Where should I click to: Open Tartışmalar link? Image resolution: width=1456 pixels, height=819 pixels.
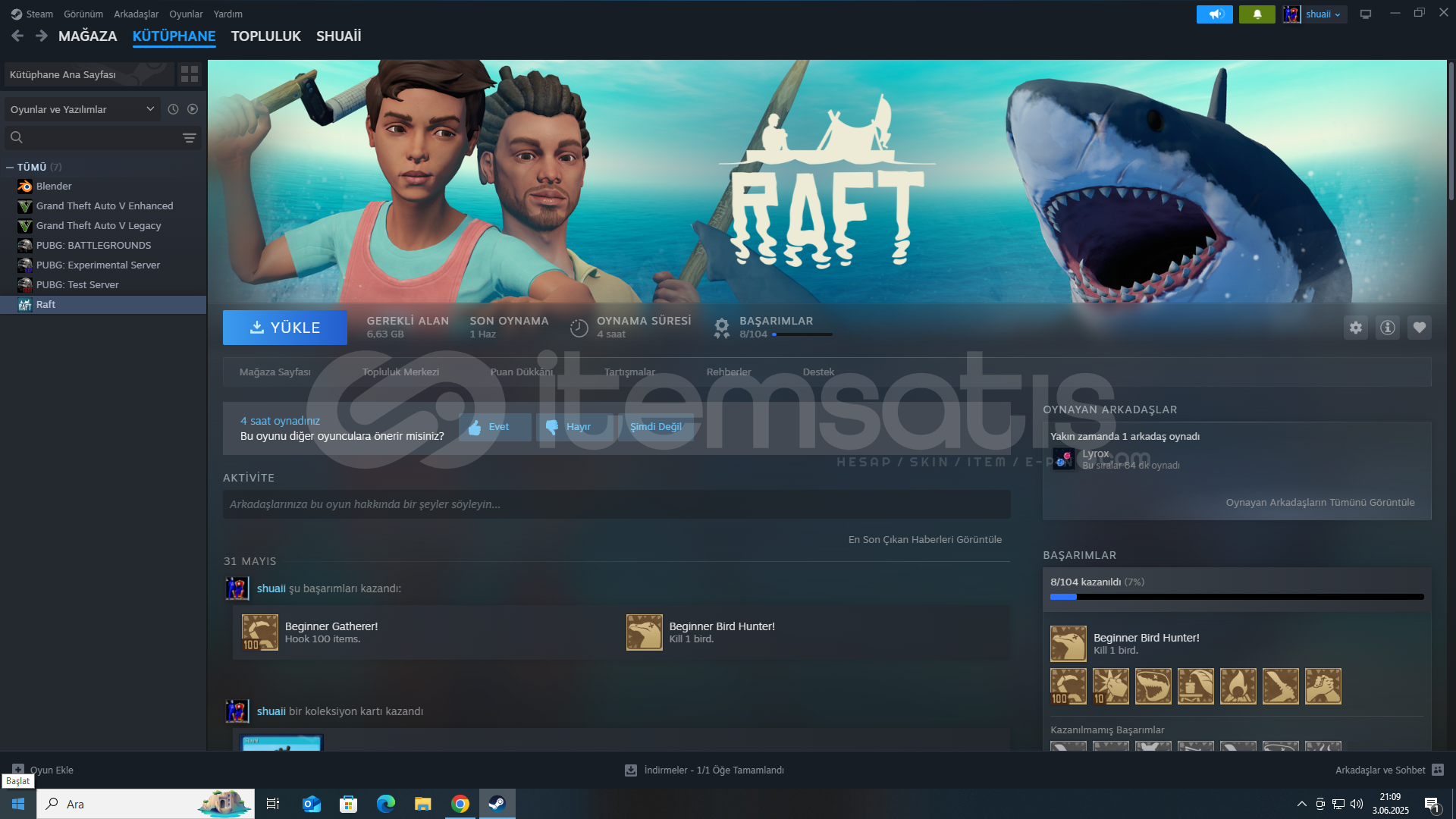(x=629, y=372)
